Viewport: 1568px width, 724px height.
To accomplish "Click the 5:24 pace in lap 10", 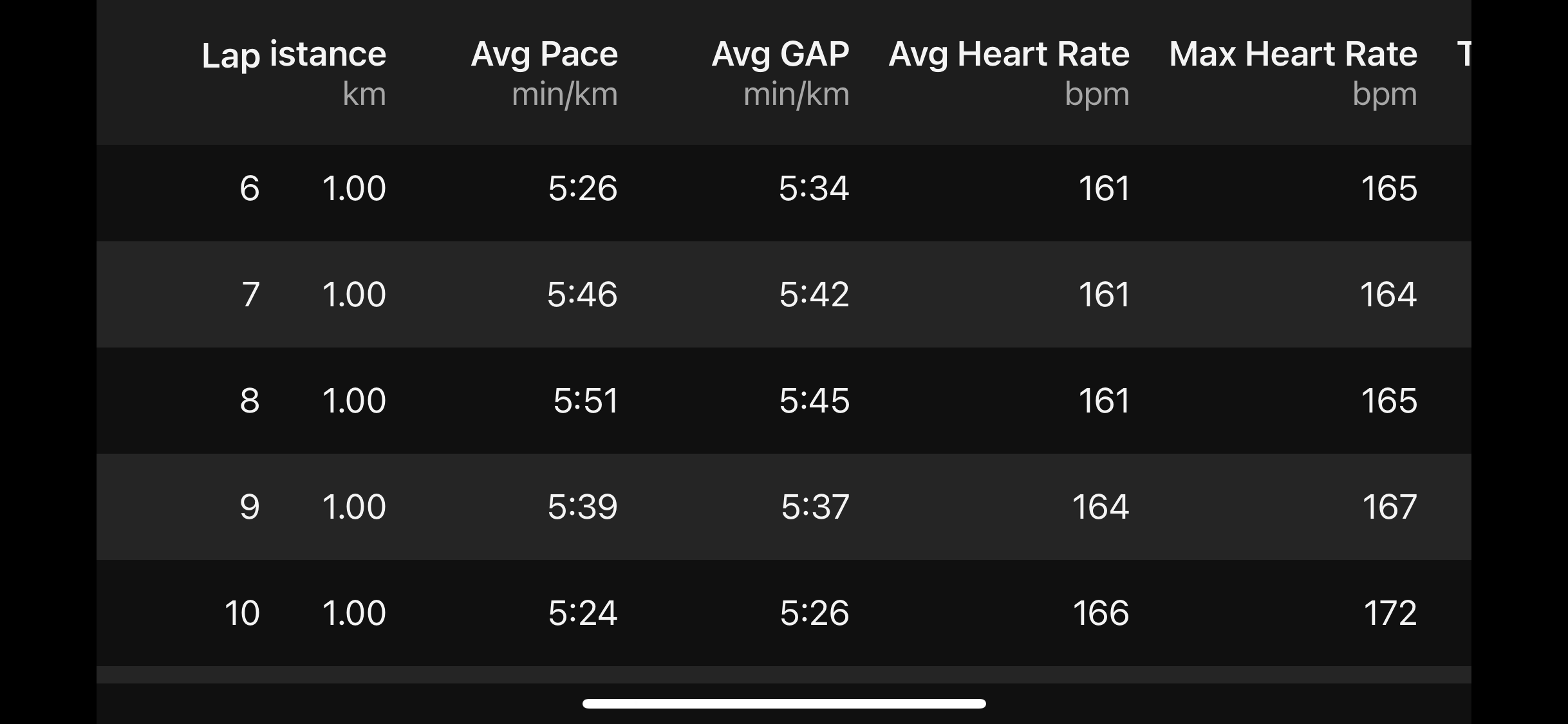I will (x=583, y=613).
